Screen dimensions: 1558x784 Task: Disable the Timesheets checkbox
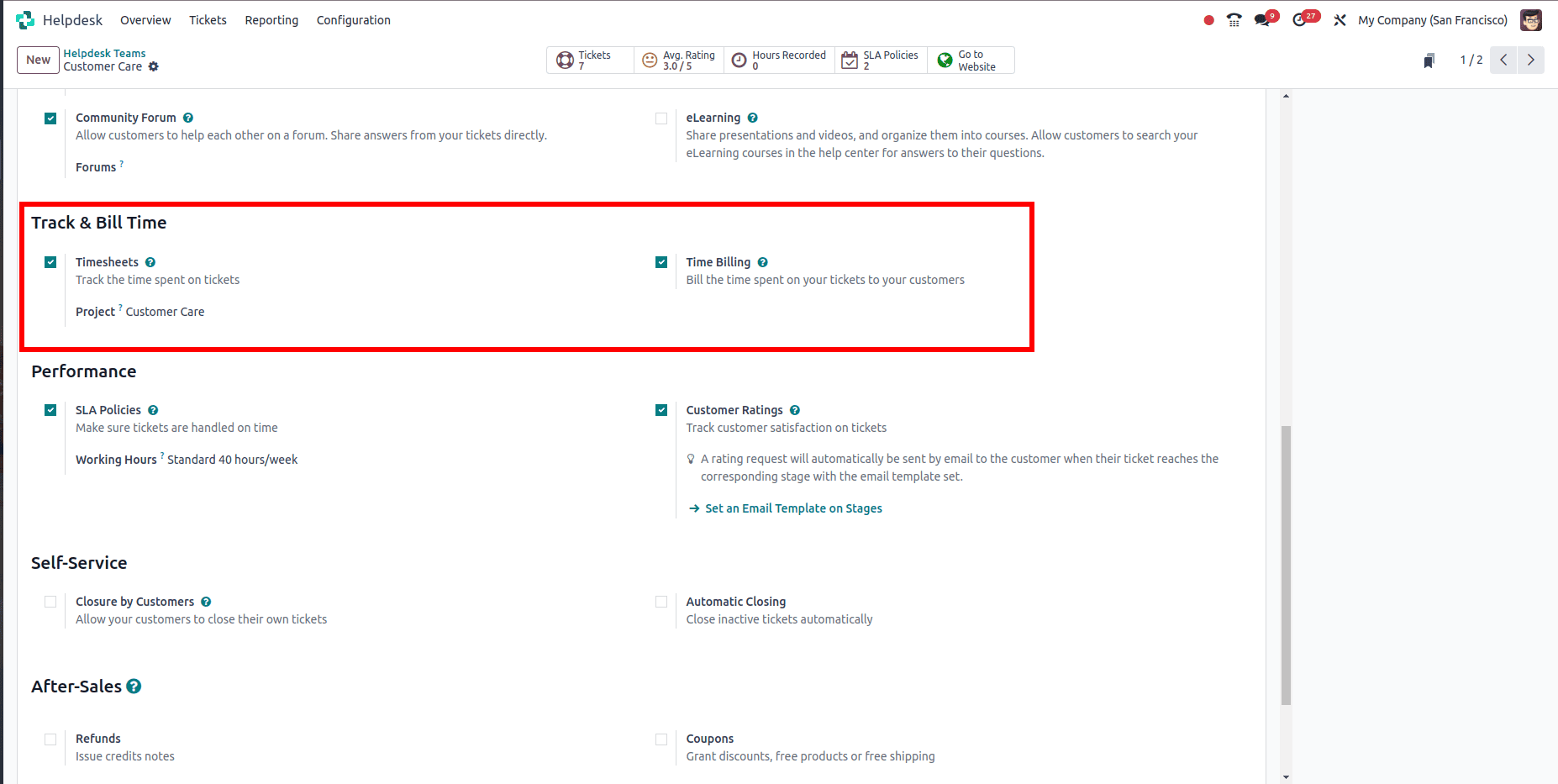50,261
